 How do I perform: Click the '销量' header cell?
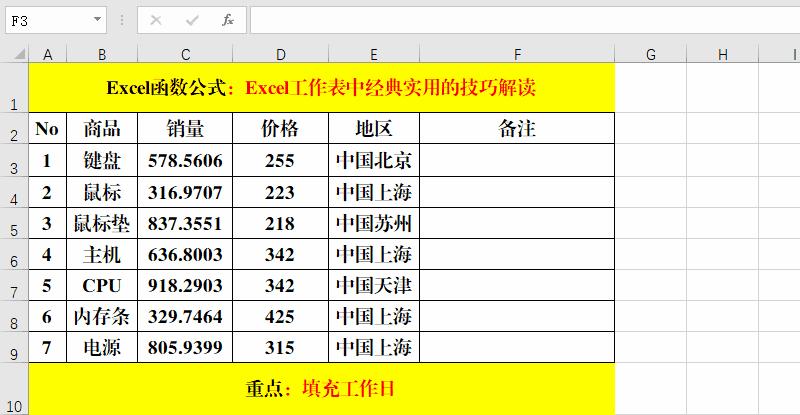[x=185, y=128]
